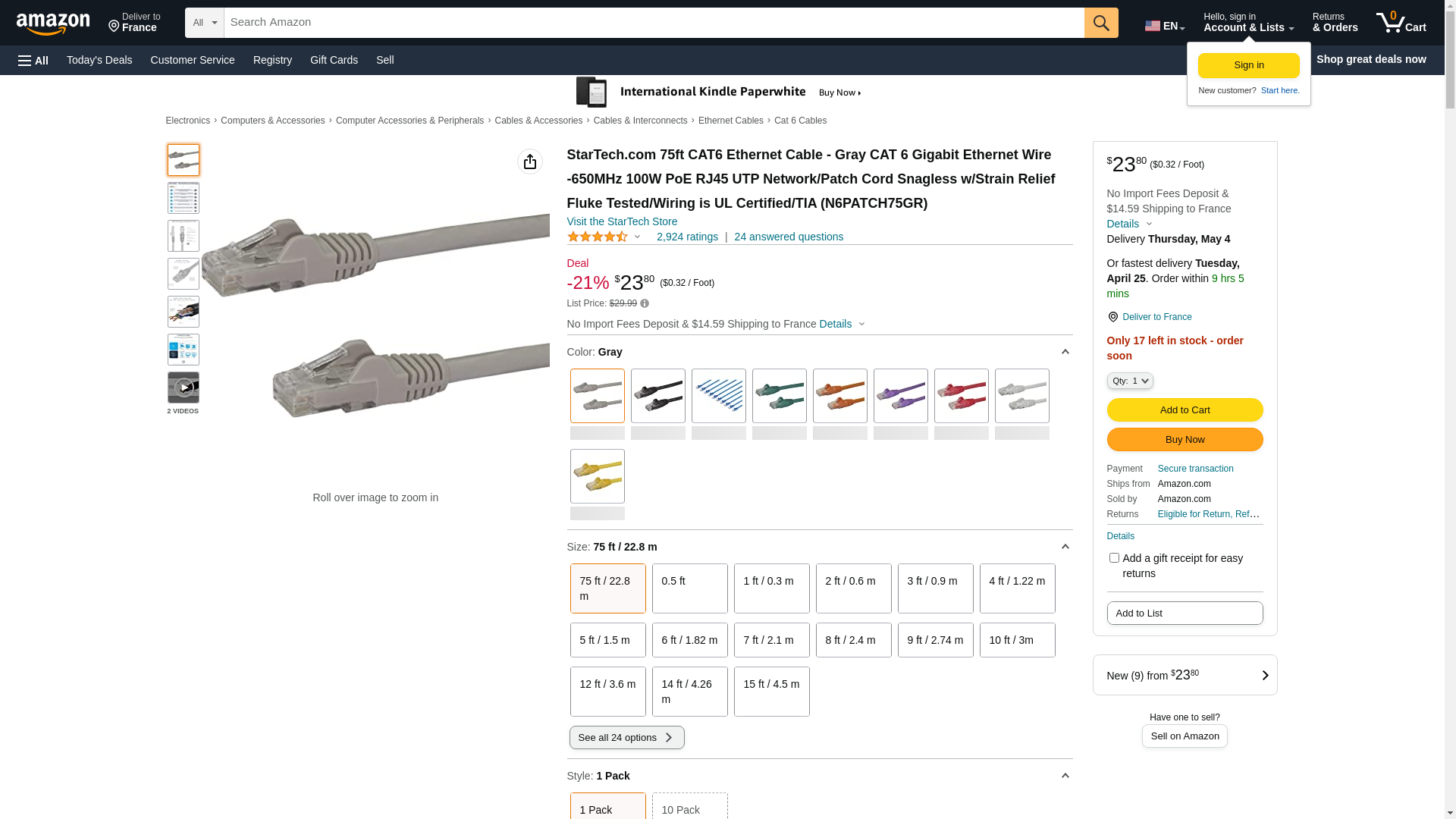This screenshot has width=1456, height=819.
Task: Click the search magnifying glass button
Action: coord(1100,23)
